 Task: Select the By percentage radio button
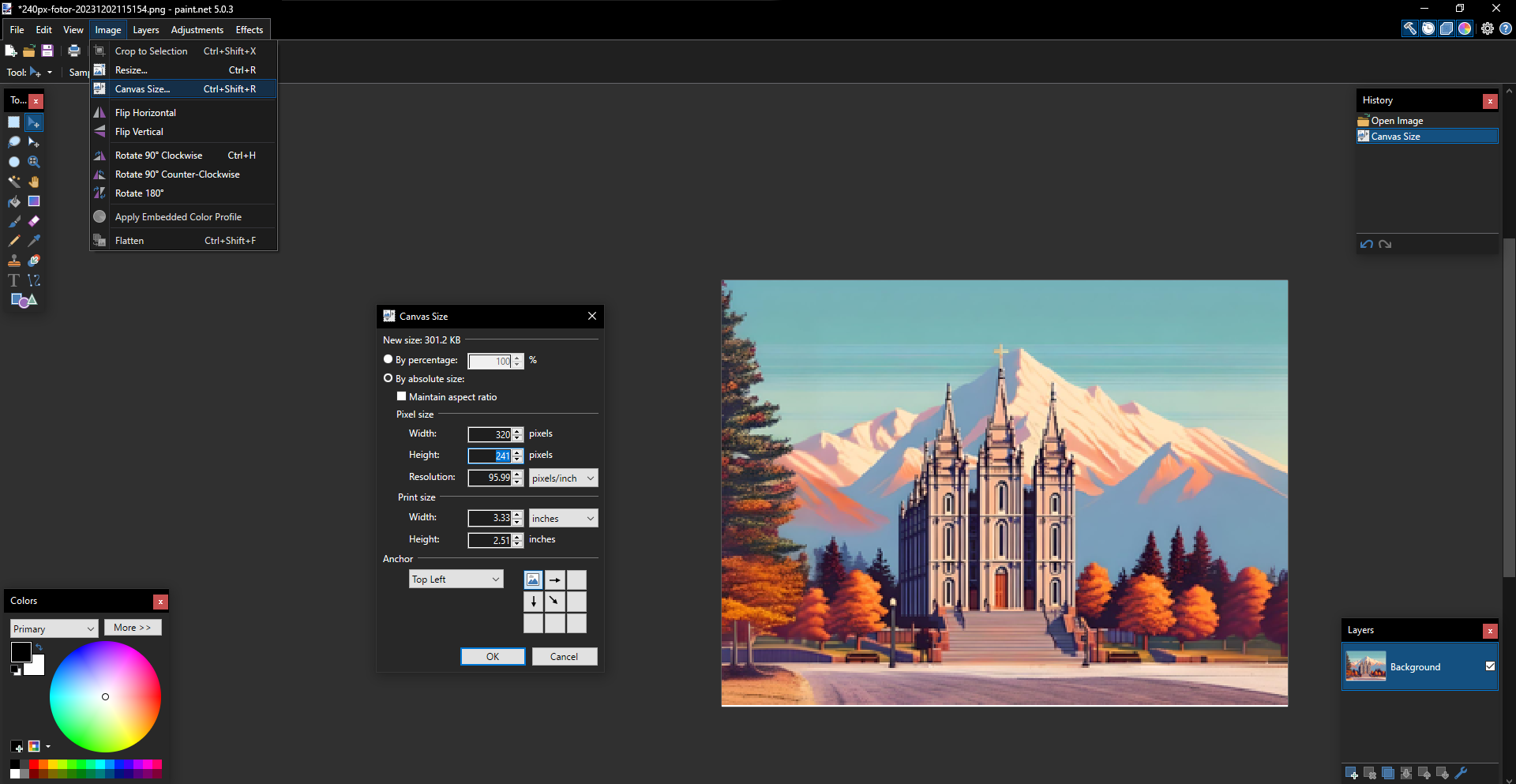(x=388, y=359)
